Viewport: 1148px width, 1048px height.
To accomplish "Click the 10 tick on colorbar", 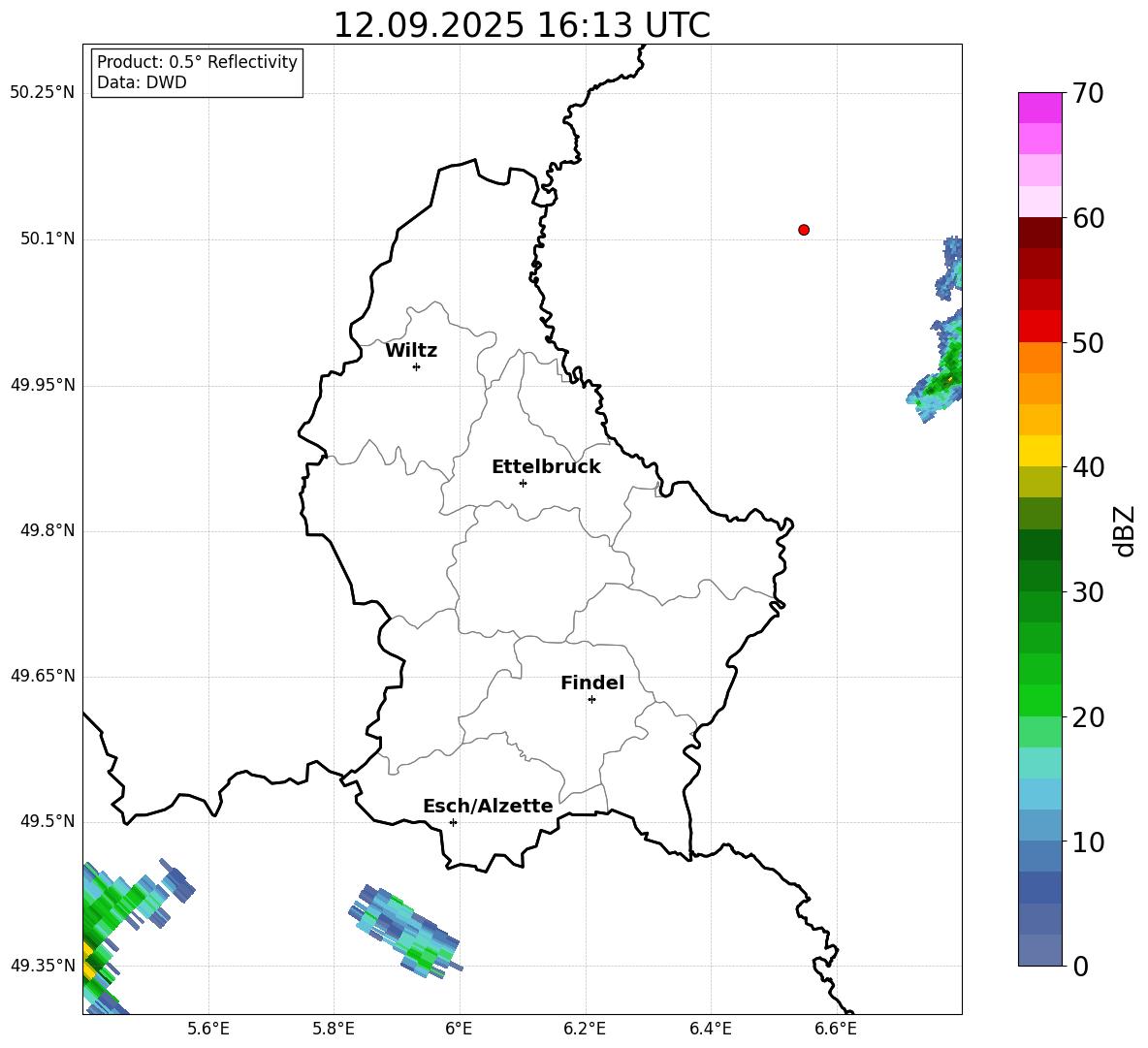I will 1087,842.
